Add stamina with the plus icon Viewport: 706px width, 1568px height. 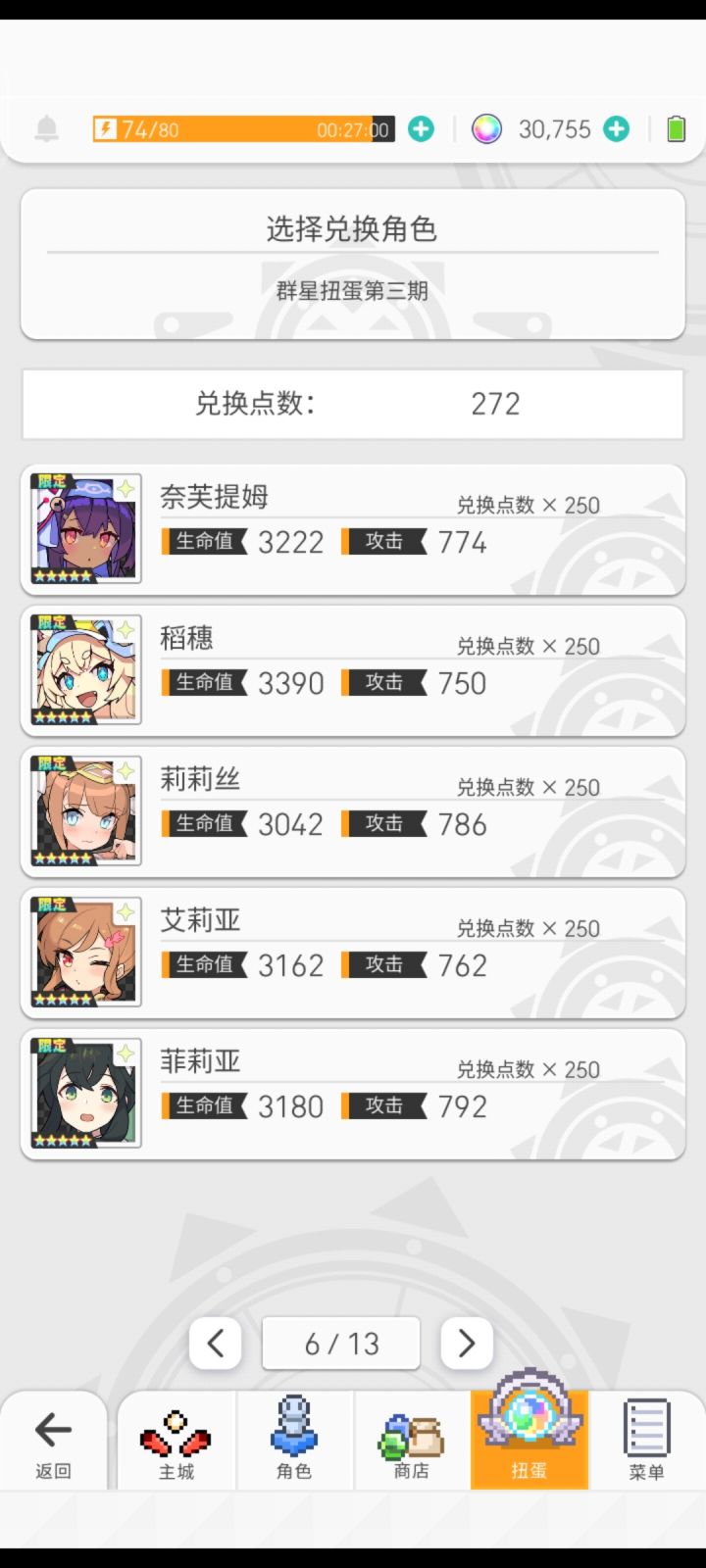point(421,128)
